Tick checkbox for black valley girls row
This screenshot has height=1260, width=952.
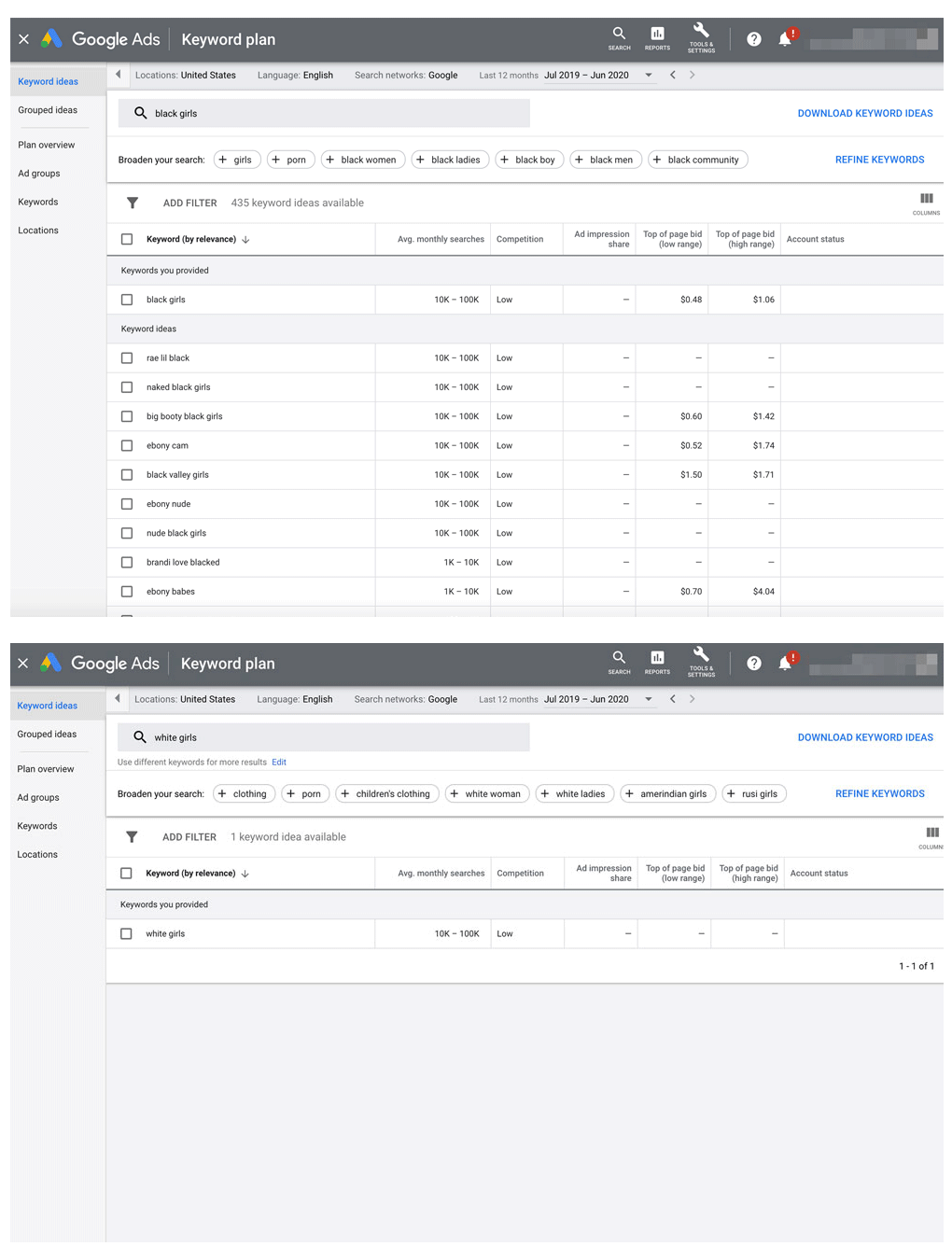(127, 474)
